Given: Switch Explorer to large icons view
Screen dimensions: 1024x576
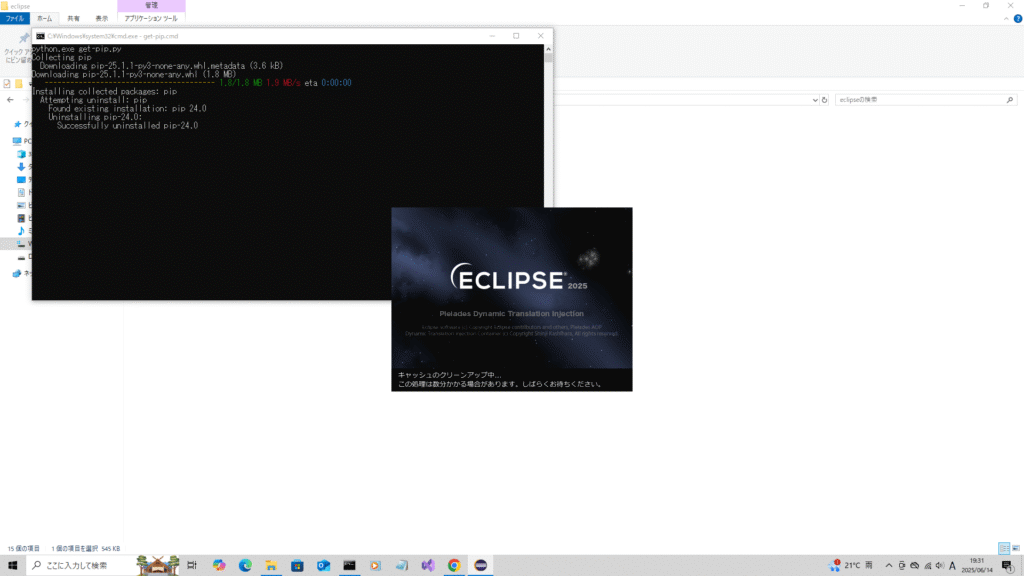Looking at the screenshot, I should 1016,549.
